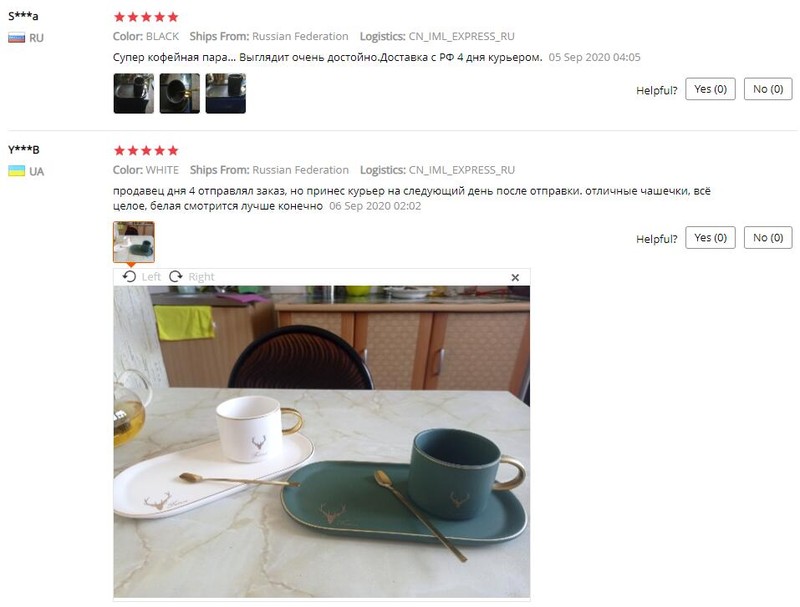Click reviewer name S***a

pos(23,16)
